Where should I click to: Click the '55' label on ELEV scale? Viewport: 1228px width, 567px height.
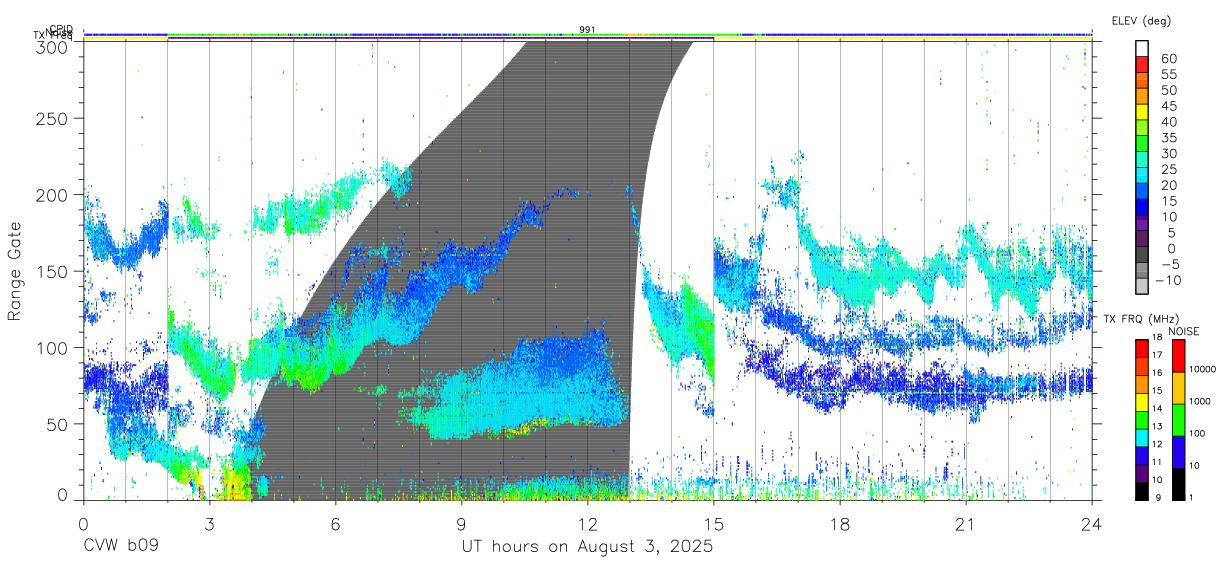pyautogui.click(x=1169, y=74)
